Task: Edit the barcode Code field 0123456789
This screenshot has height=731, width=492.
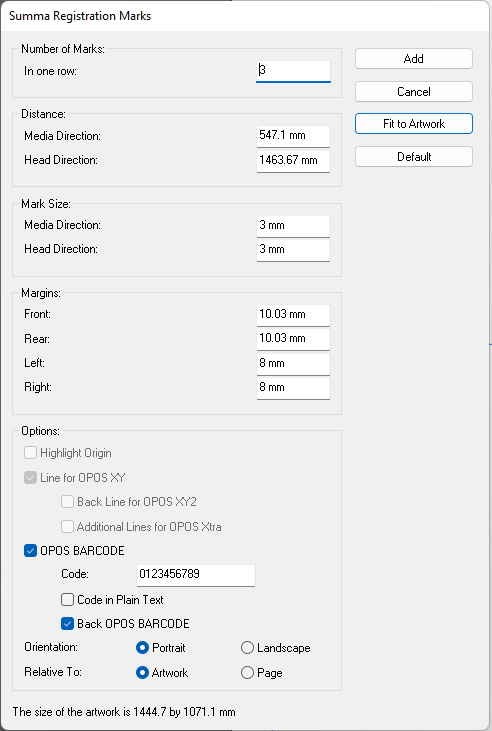Action: point(196,575)
